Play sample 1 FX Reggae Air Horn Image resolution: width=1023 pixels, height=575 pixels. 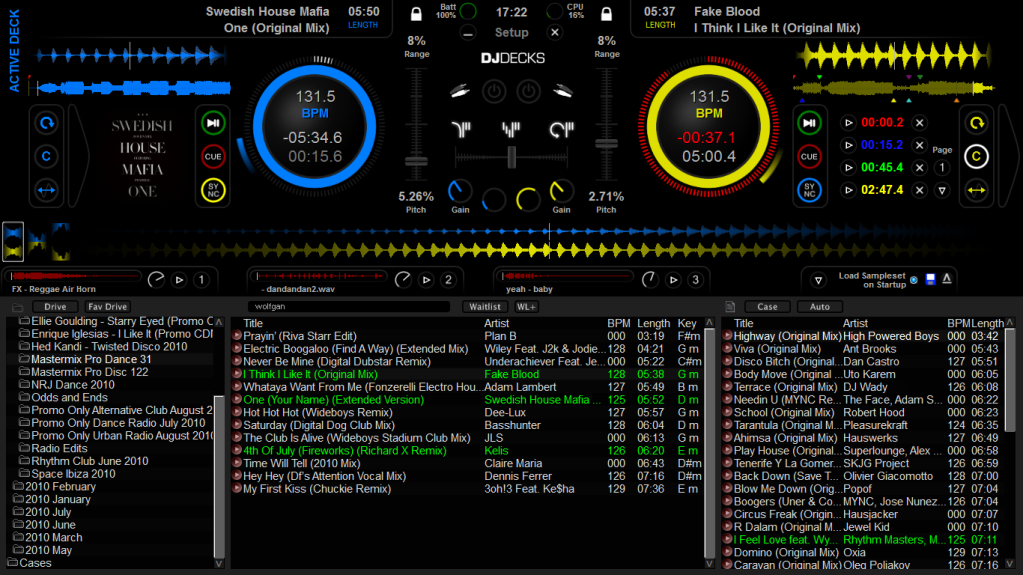coord(179,280)
